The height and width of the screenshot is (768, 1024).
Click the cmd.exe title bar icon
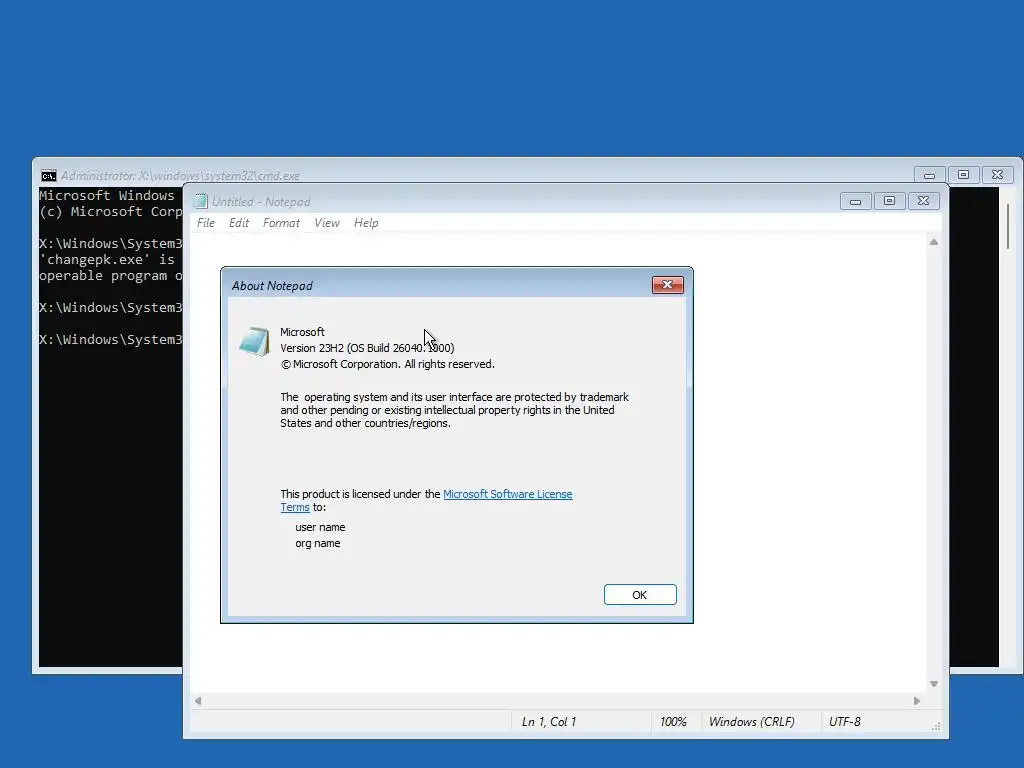coord(48,176)
